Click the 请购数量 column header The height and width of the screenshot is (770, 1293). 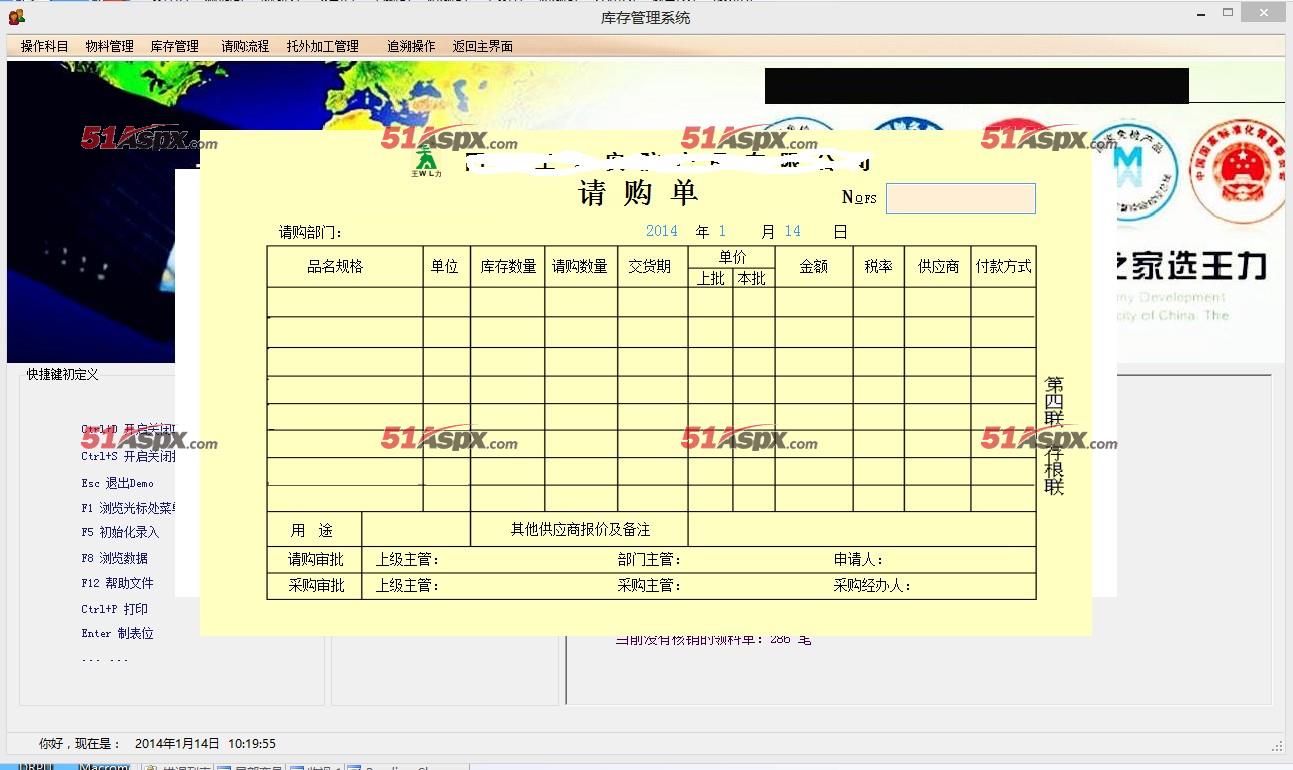pyautogui.click(x=580, y=267)
